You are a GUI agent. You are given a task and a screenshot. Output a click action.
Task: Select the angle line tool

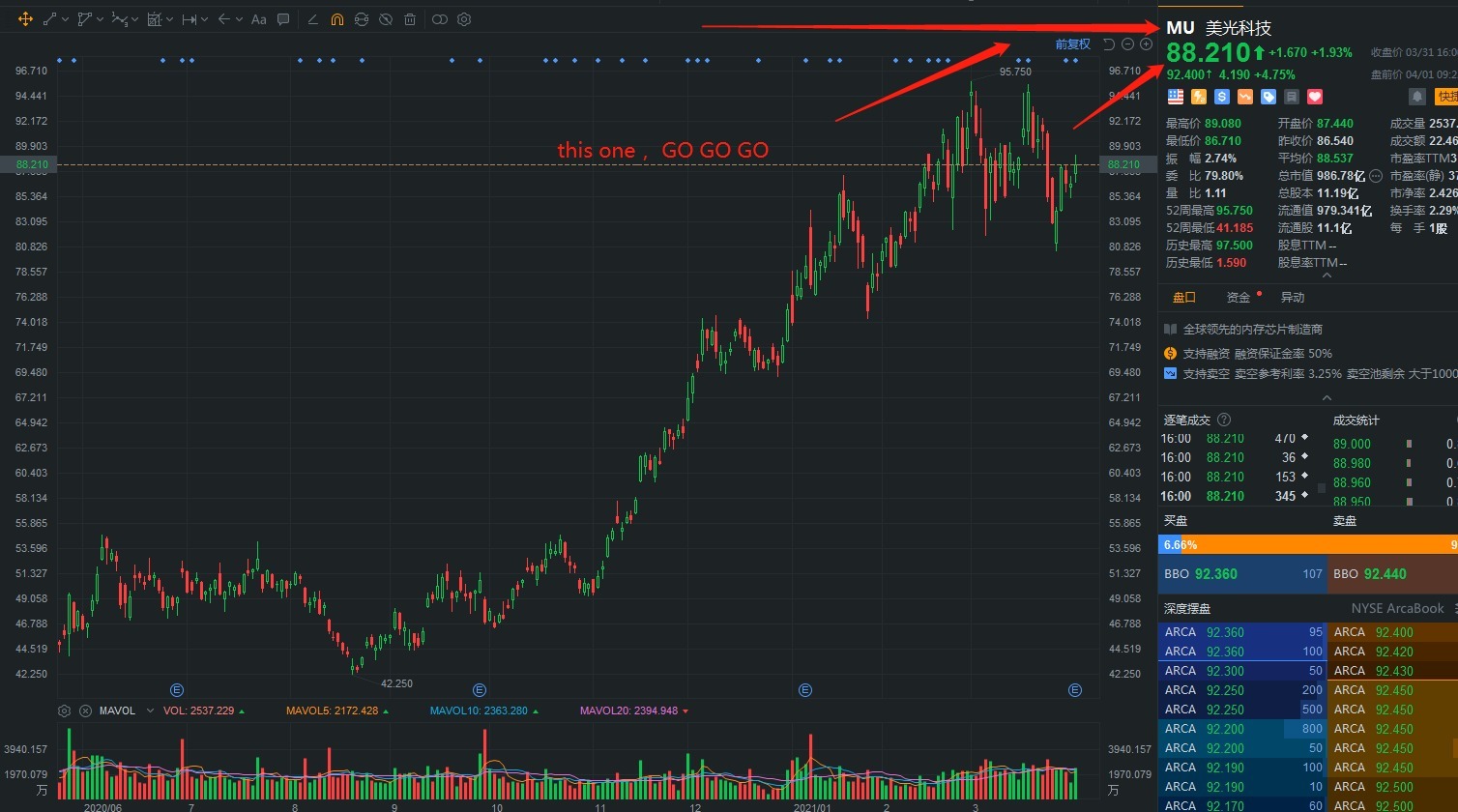313,19
